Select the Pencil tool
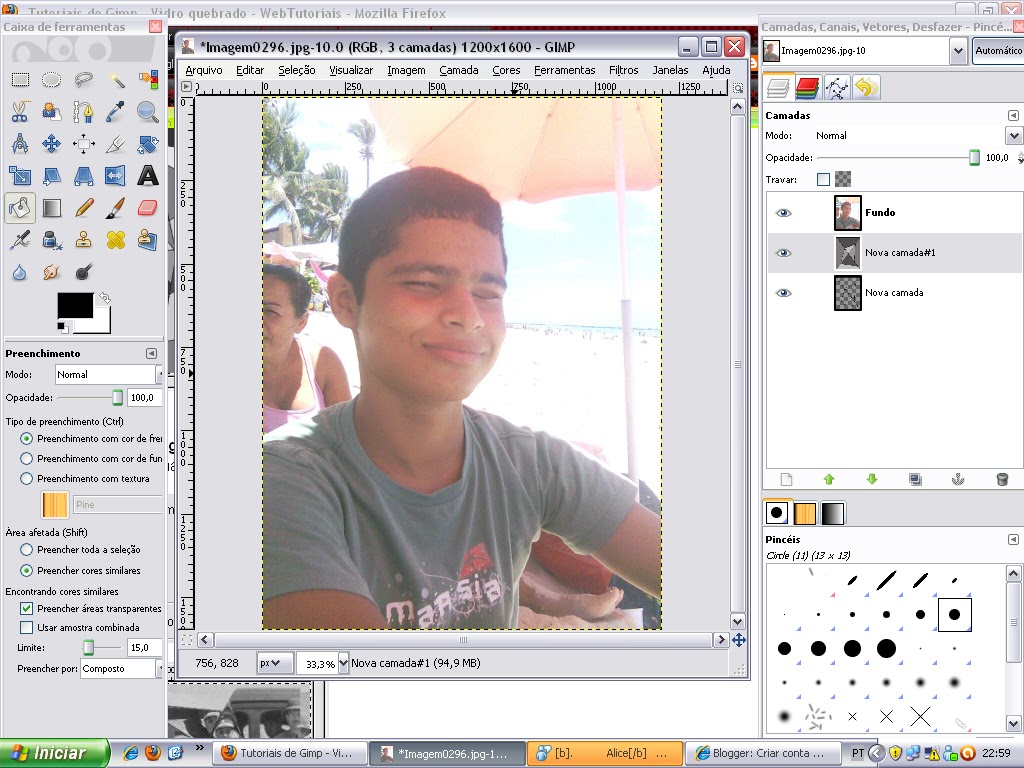 point(84,208)
